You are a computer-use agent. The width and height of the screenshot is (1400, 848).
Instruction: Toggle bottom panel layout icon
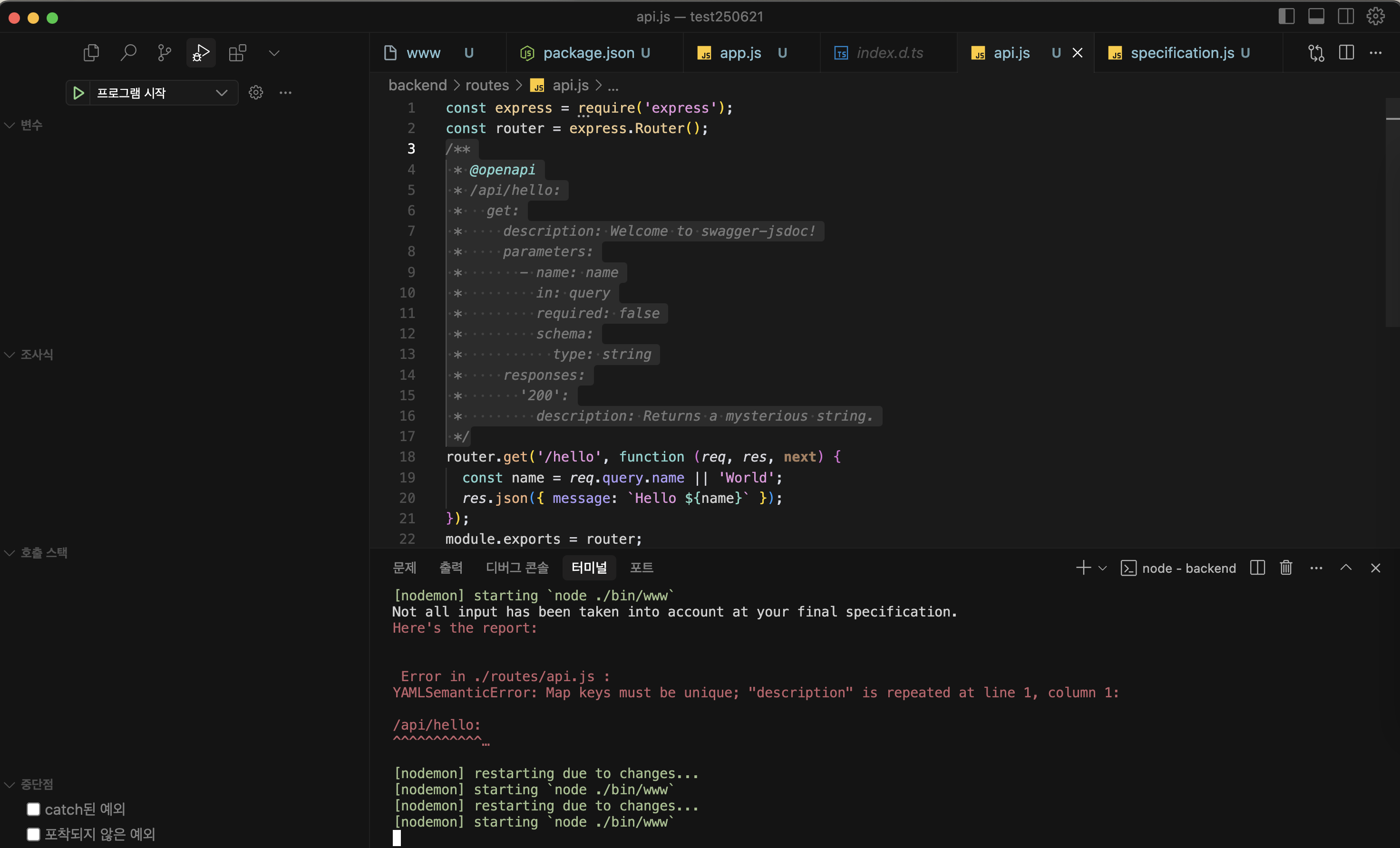(1316, 17)
